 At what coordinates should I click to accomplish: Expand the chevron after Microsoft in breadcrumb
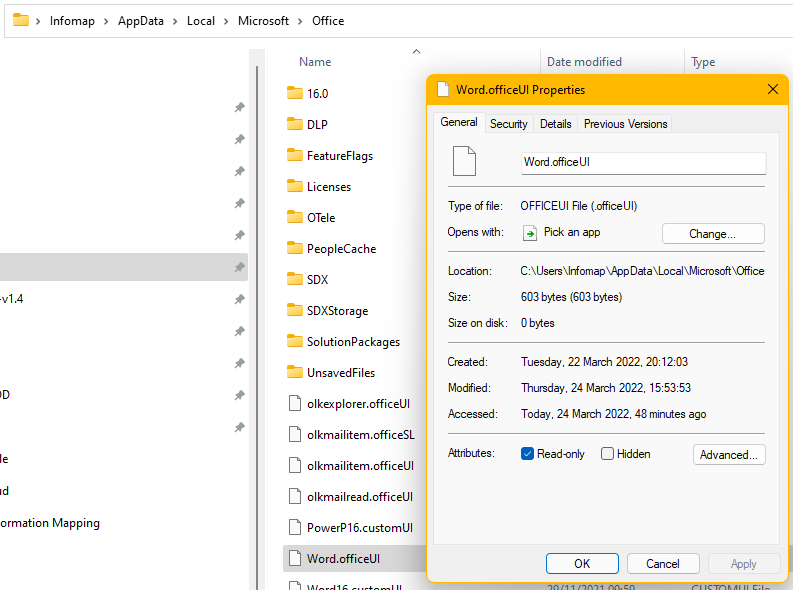(300, 21)
